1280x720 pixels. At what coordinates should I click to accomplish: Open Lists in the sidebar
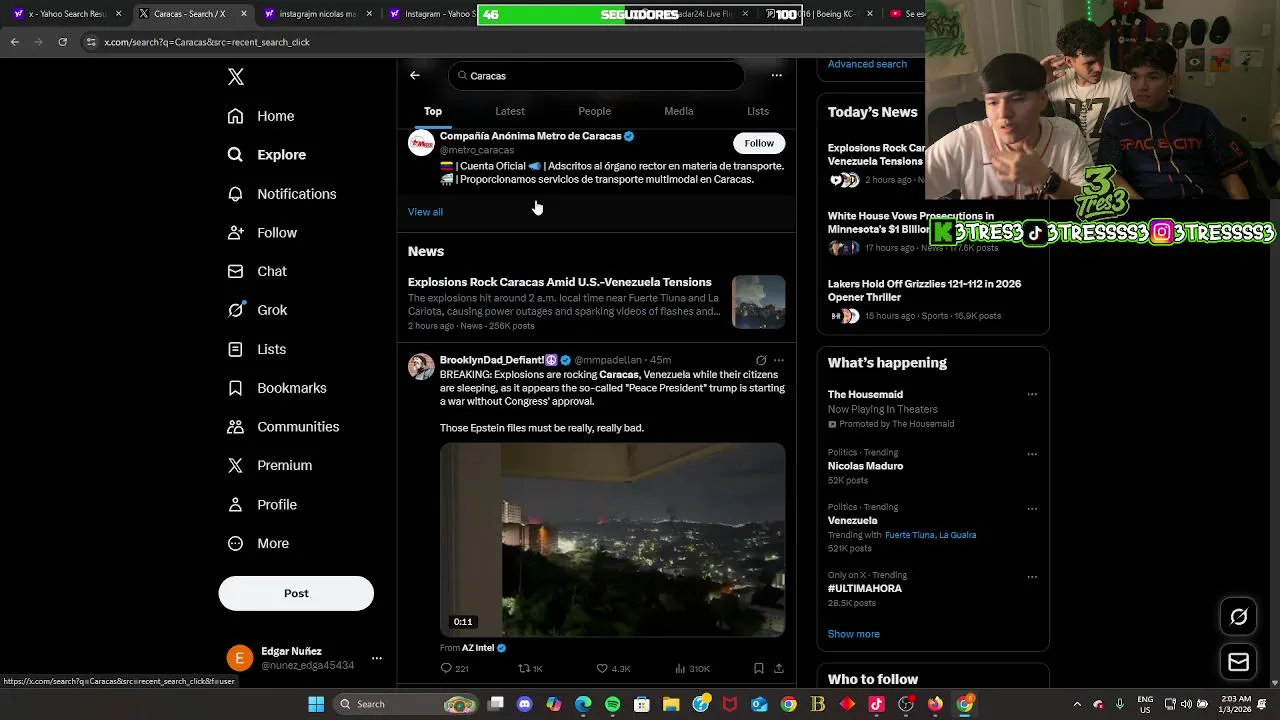coord(257,349)
